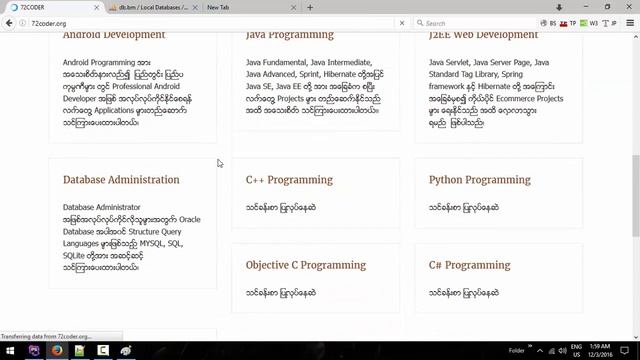Click the Database Administration description paragraph
640x360 pixels.
[x=131, y=238]
